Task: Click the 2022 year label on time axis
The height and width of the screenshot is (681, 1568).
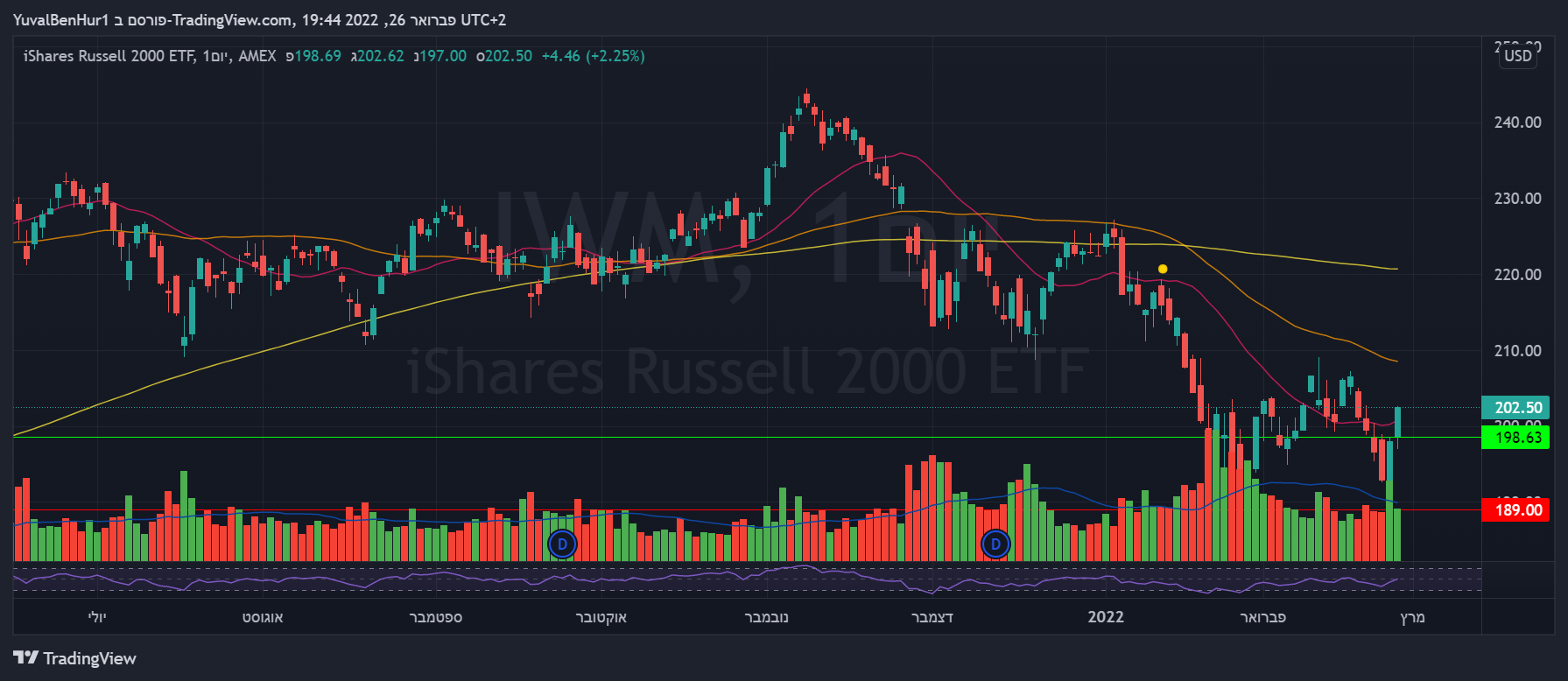Action: [x=1106, y=617]
